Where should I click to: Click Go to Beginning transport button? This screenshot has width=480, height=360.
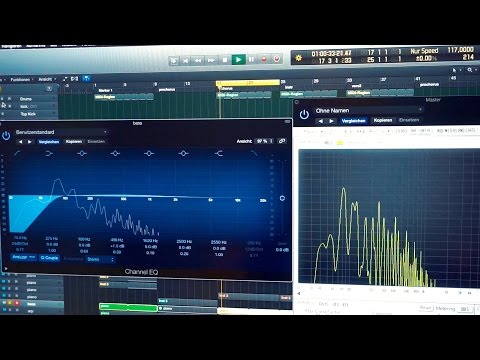pyautogui.click(x=186, y=61)
